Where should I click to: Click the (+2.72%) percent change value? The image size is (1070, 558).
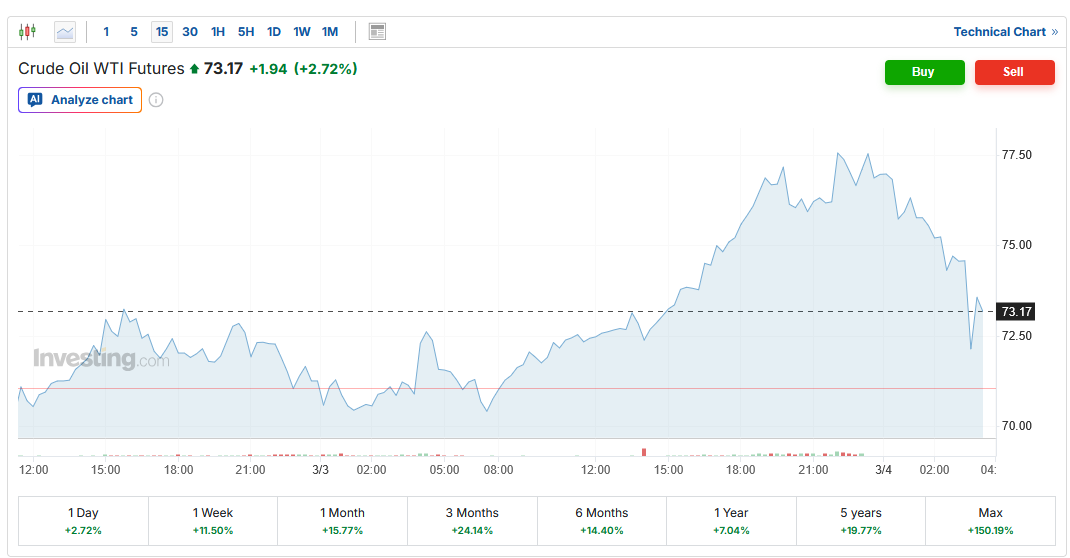[x=326, y=69]
